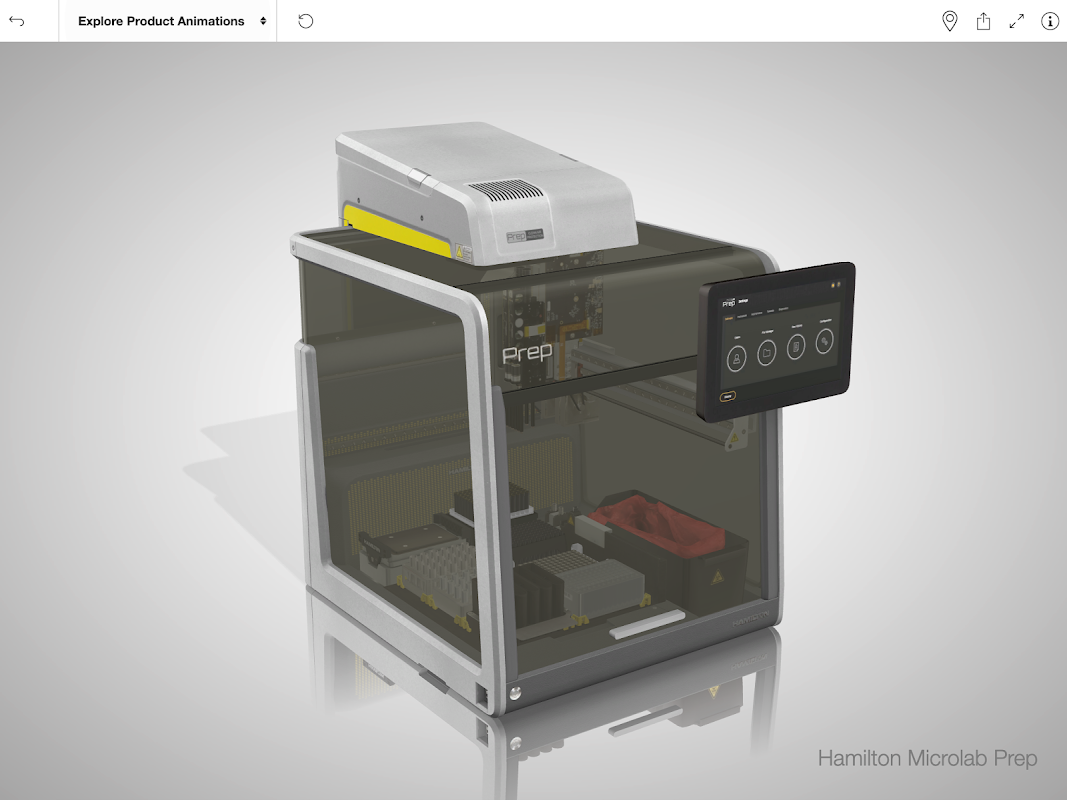Open the location pin hotspots
This screenshot has width=1067, height=800.
pos(949,21)
